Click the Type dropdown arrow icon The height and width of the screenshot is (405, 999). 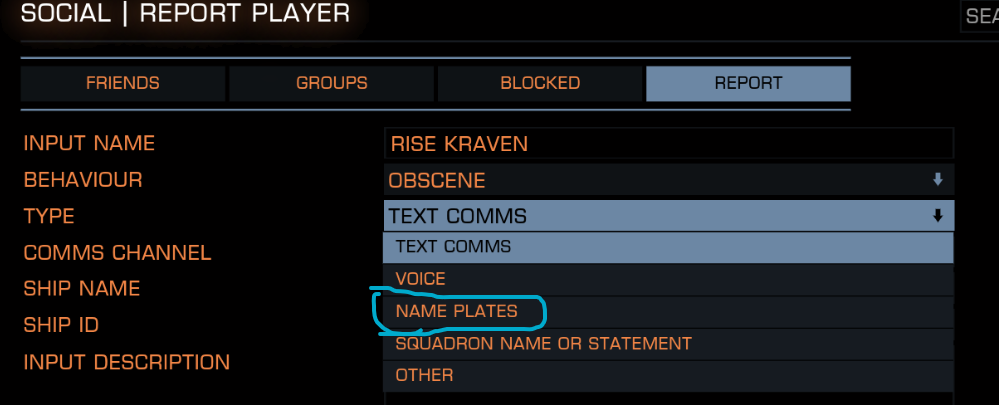coord(937,216)
